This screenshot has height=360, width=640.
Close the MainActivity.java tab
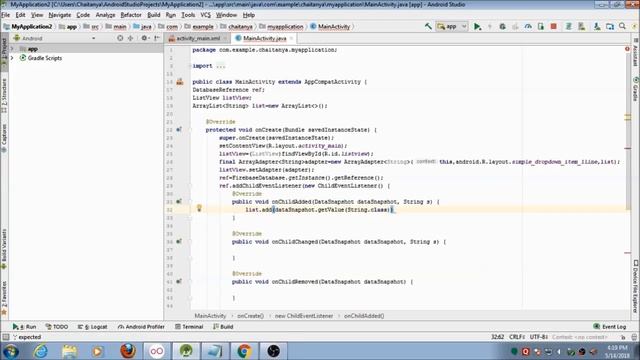coord(291,38)
